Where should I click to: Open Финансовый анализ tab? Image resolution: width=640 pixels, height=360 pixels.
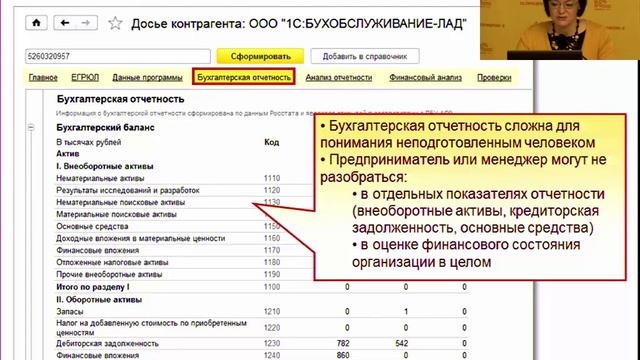click(x=425, y=78)
